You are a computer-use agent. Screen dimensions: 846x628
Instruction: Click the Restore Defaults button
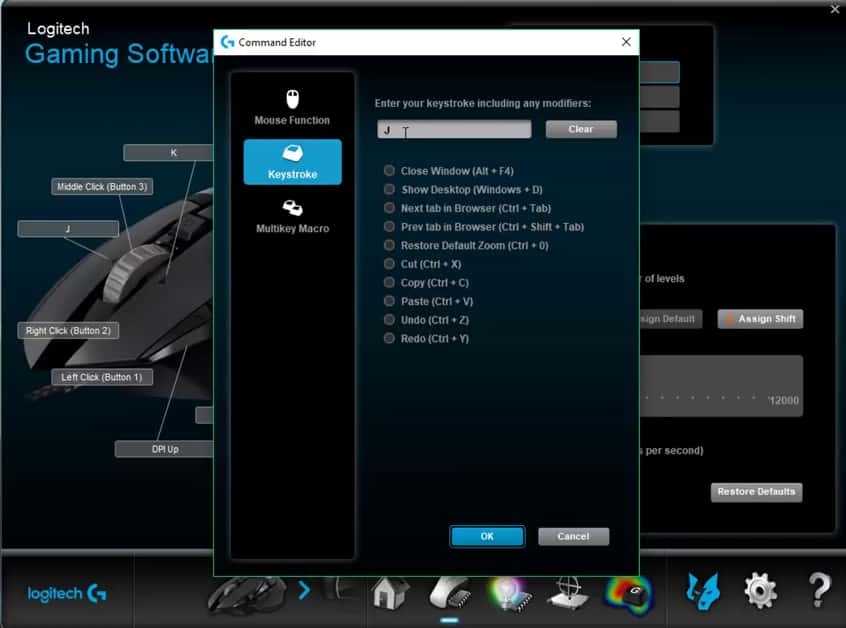[756, 492]
